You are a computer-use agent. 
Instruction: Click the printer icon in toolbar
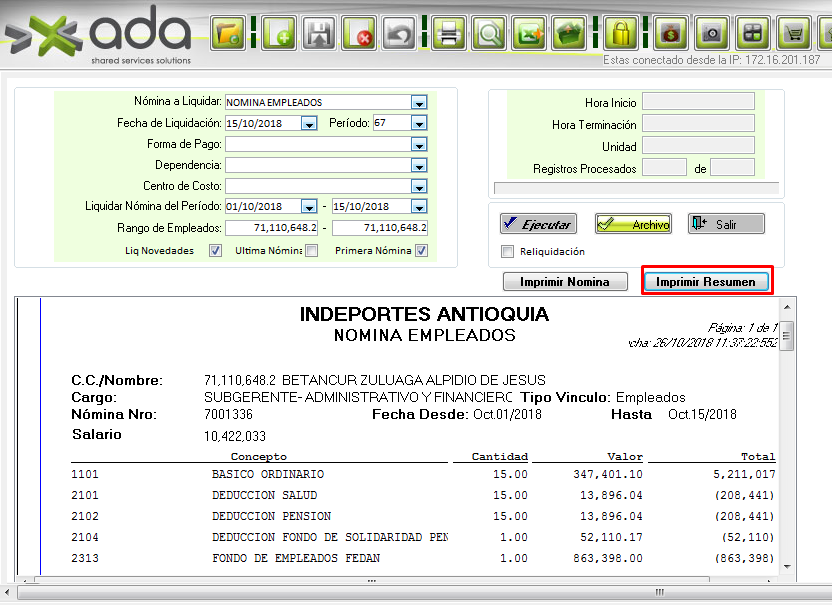point(449,34)
